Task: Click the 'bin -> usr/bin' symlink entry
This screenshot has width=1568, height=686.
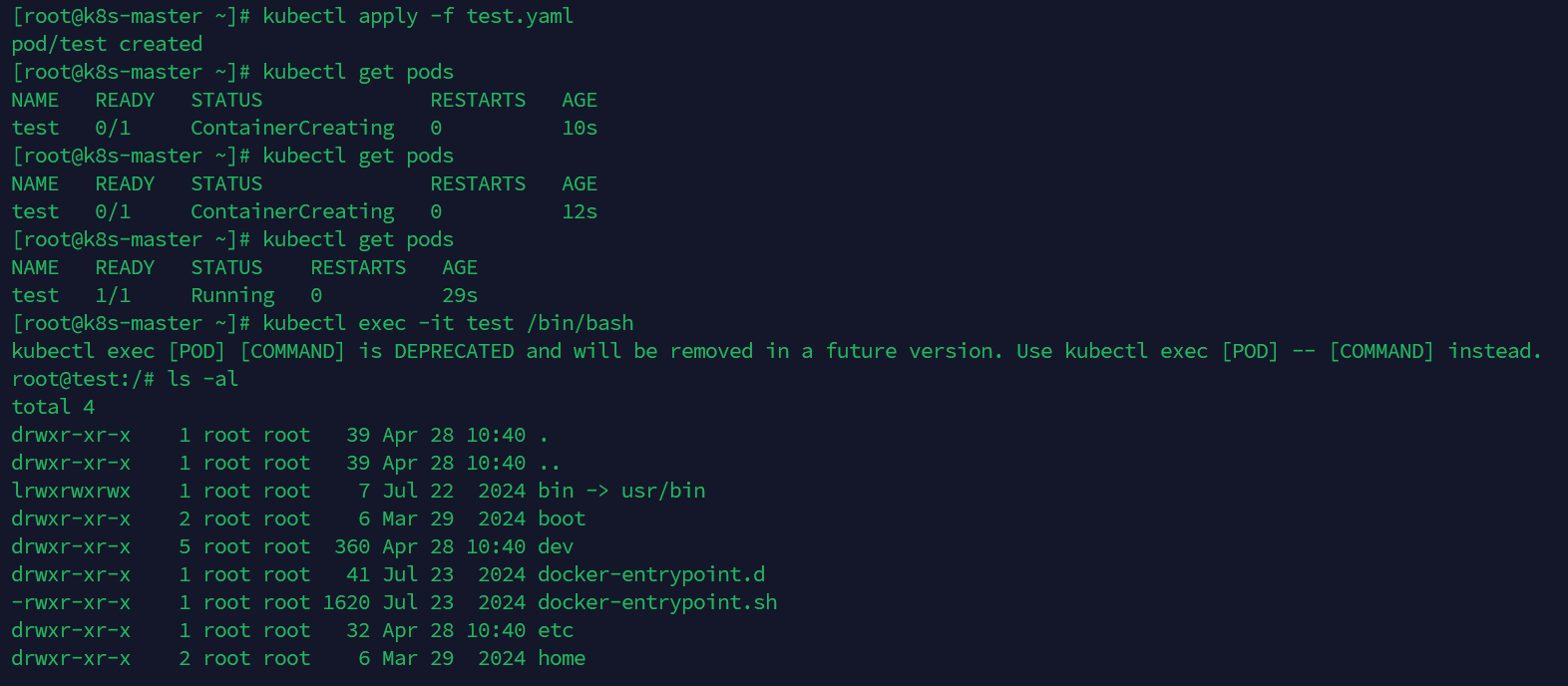Action: point(621,492)
